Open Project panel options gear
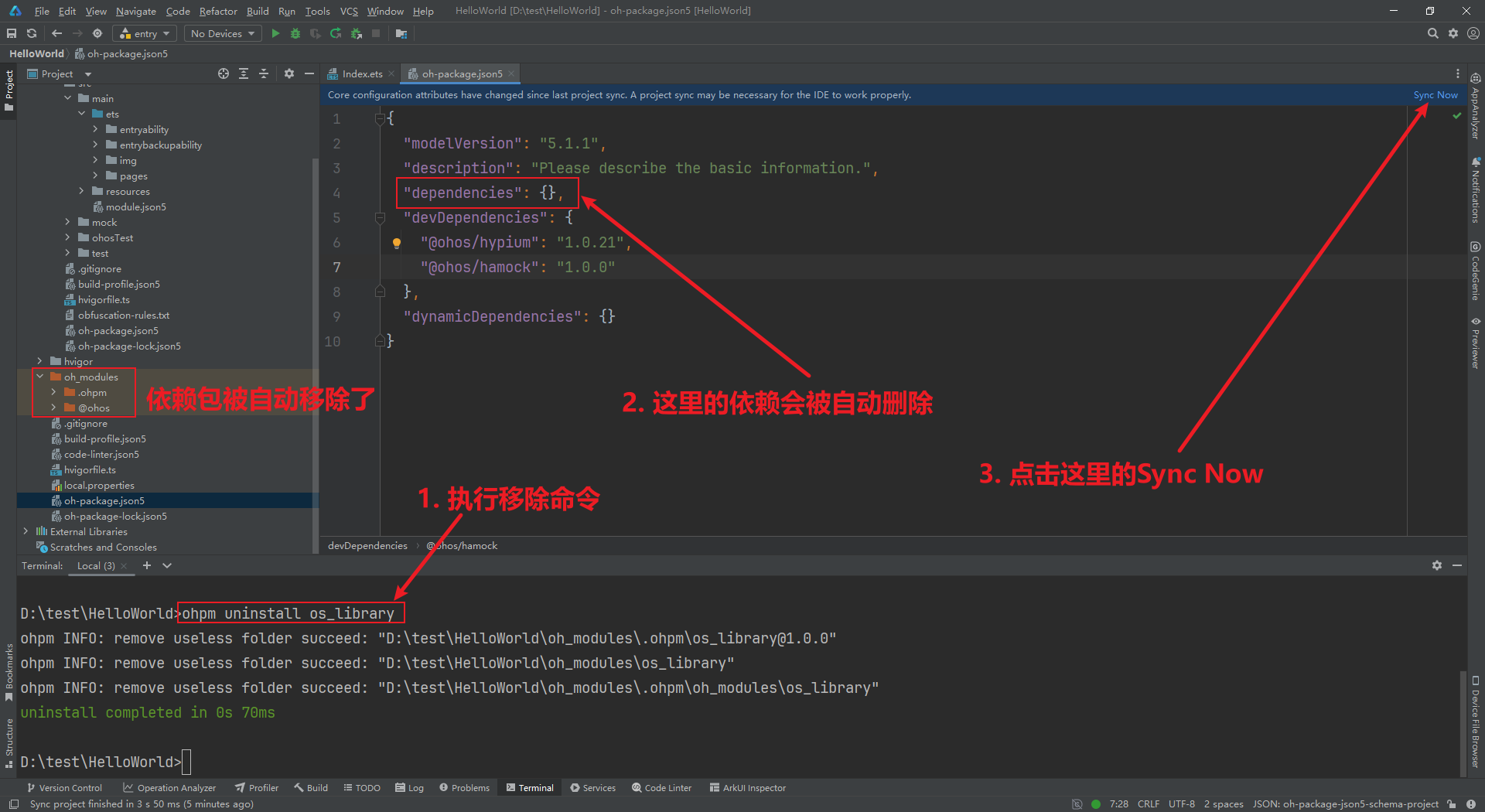 [289, 73]
